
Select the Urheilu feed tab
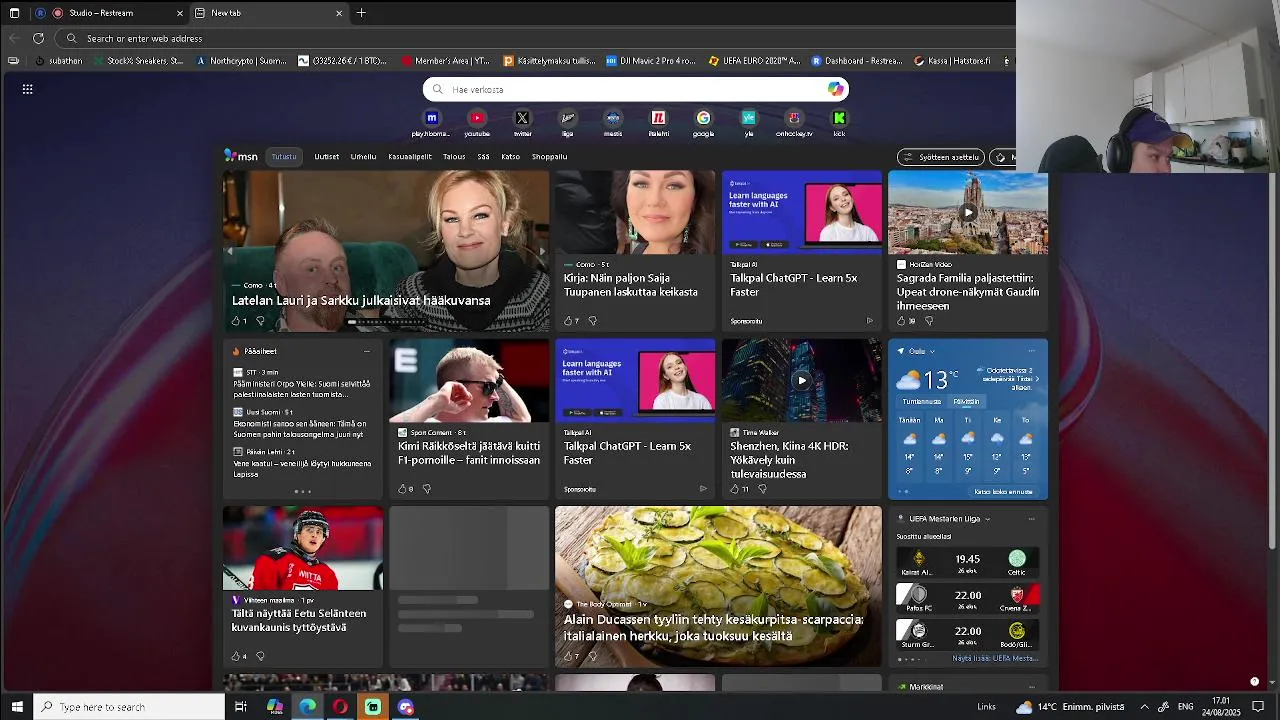pos(363,156)
